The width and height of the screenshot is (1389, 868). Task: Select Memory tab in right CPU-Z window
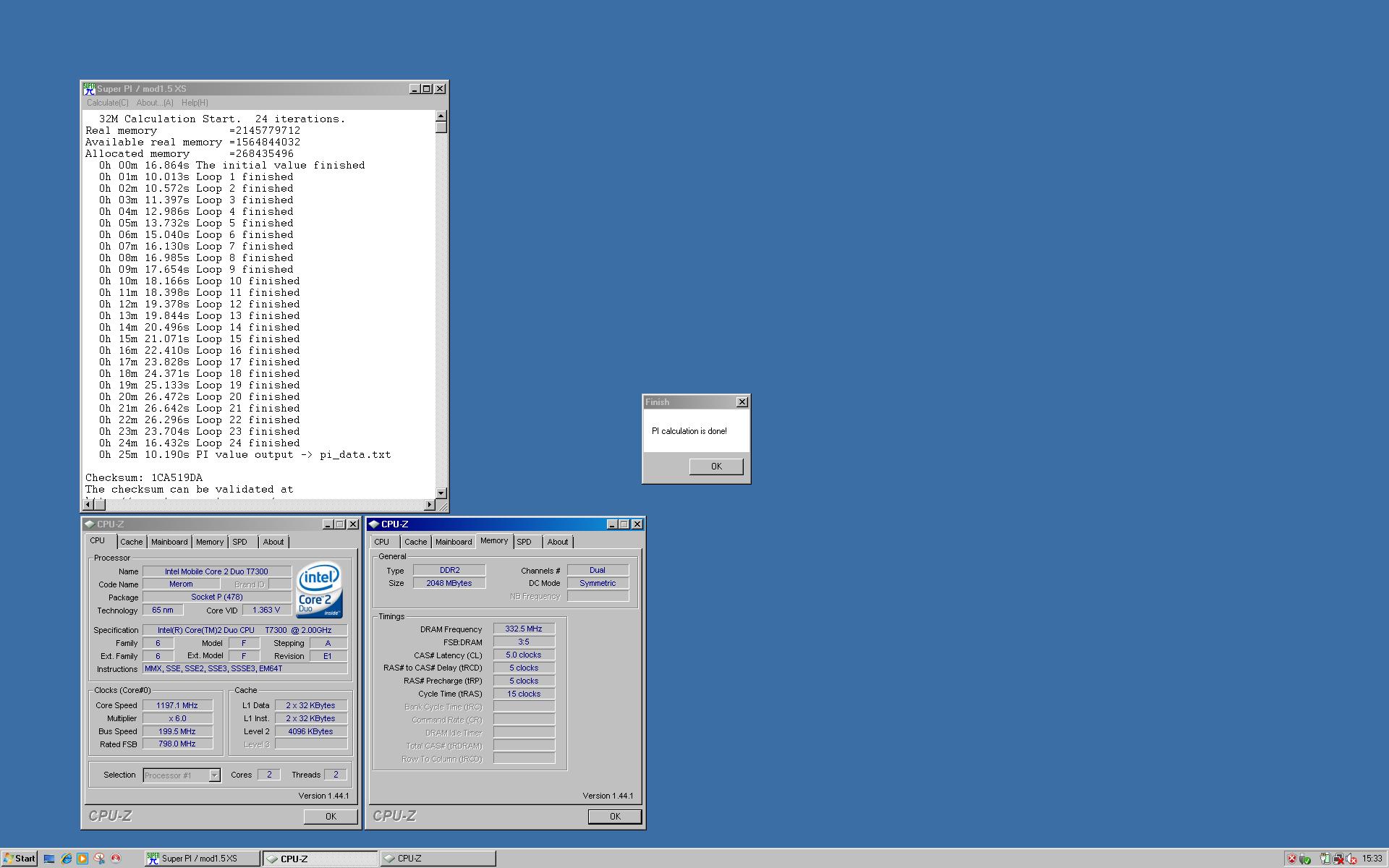coord(494,541)
